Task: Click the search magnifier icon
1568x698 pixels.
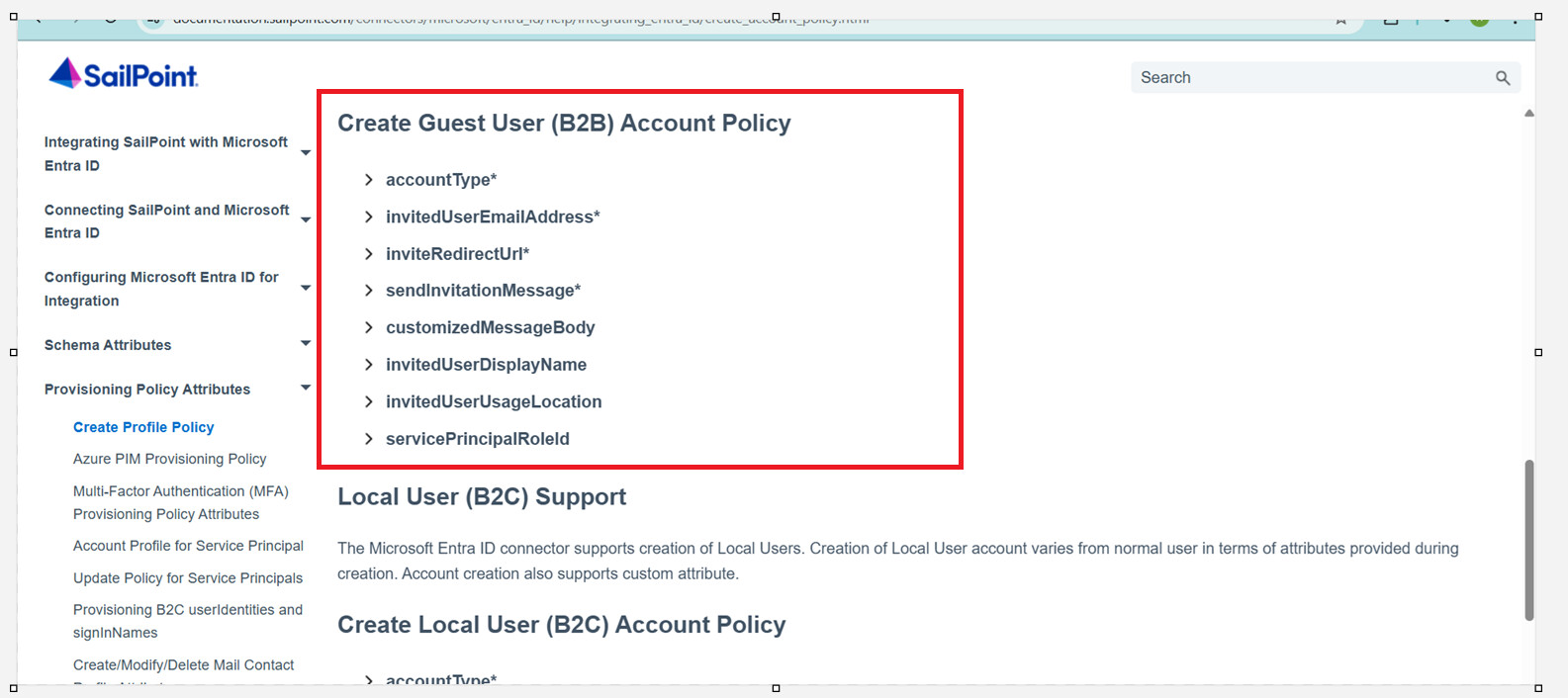Action: pyautogui.click(x=1503, y=78)
